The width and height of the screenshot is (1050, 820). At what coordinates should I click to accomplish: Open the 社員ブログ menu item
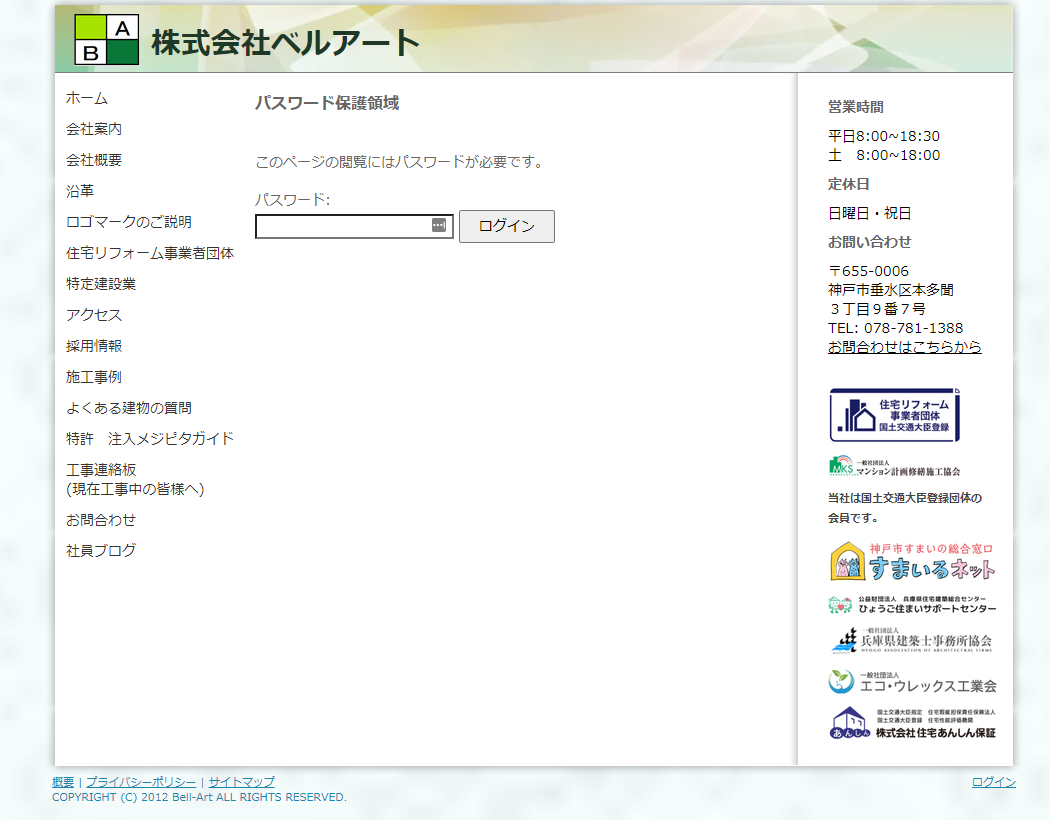click(x=99, y=550)
